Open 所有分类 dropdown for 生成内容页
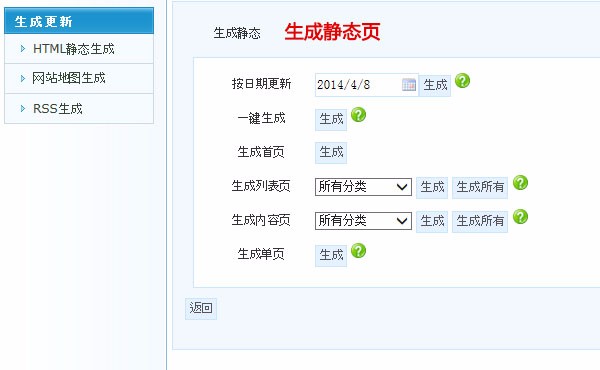600x370 pixels. (363, 221)
